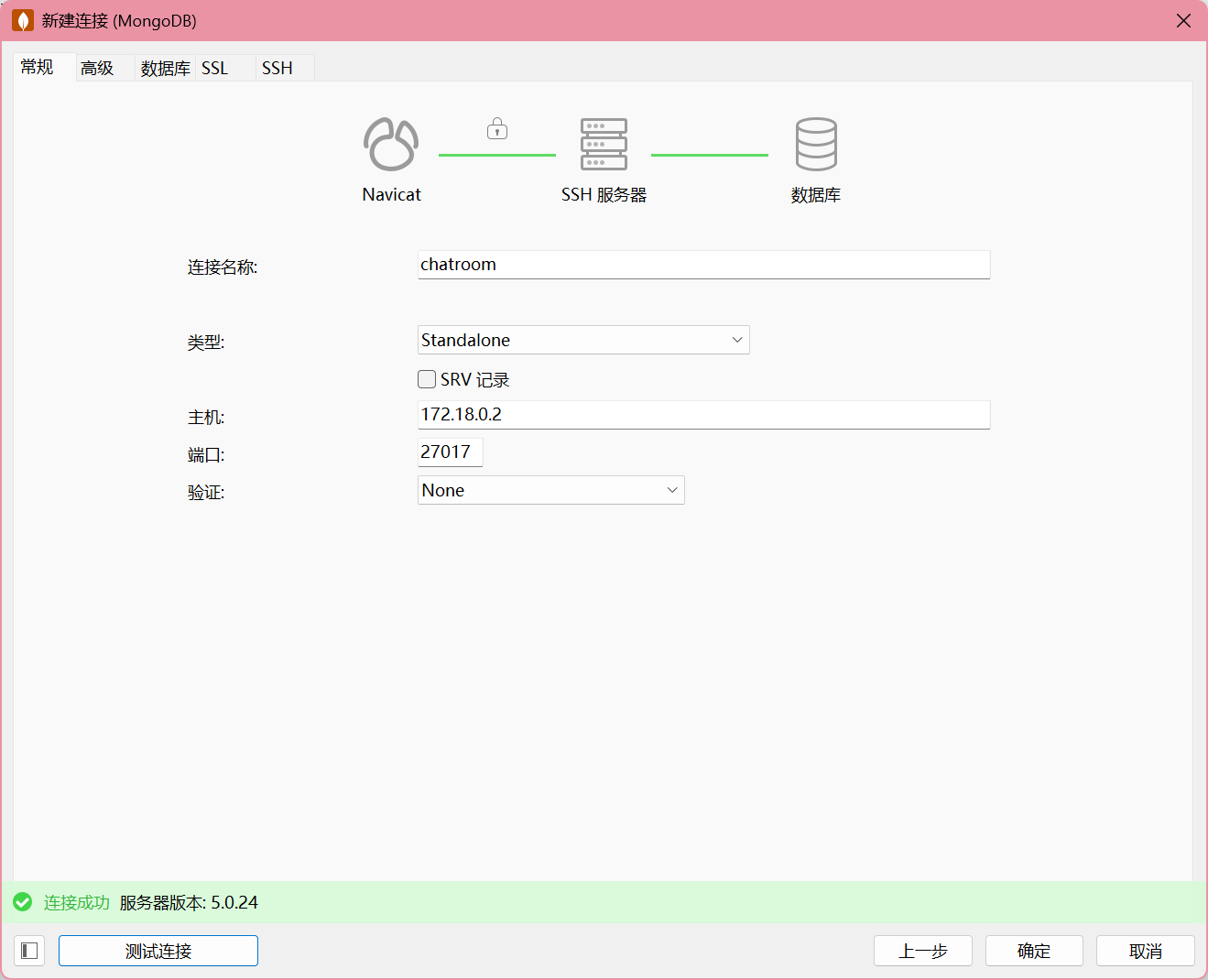
Task: Click the Navicat label under the logo
Action: (391, 194)
